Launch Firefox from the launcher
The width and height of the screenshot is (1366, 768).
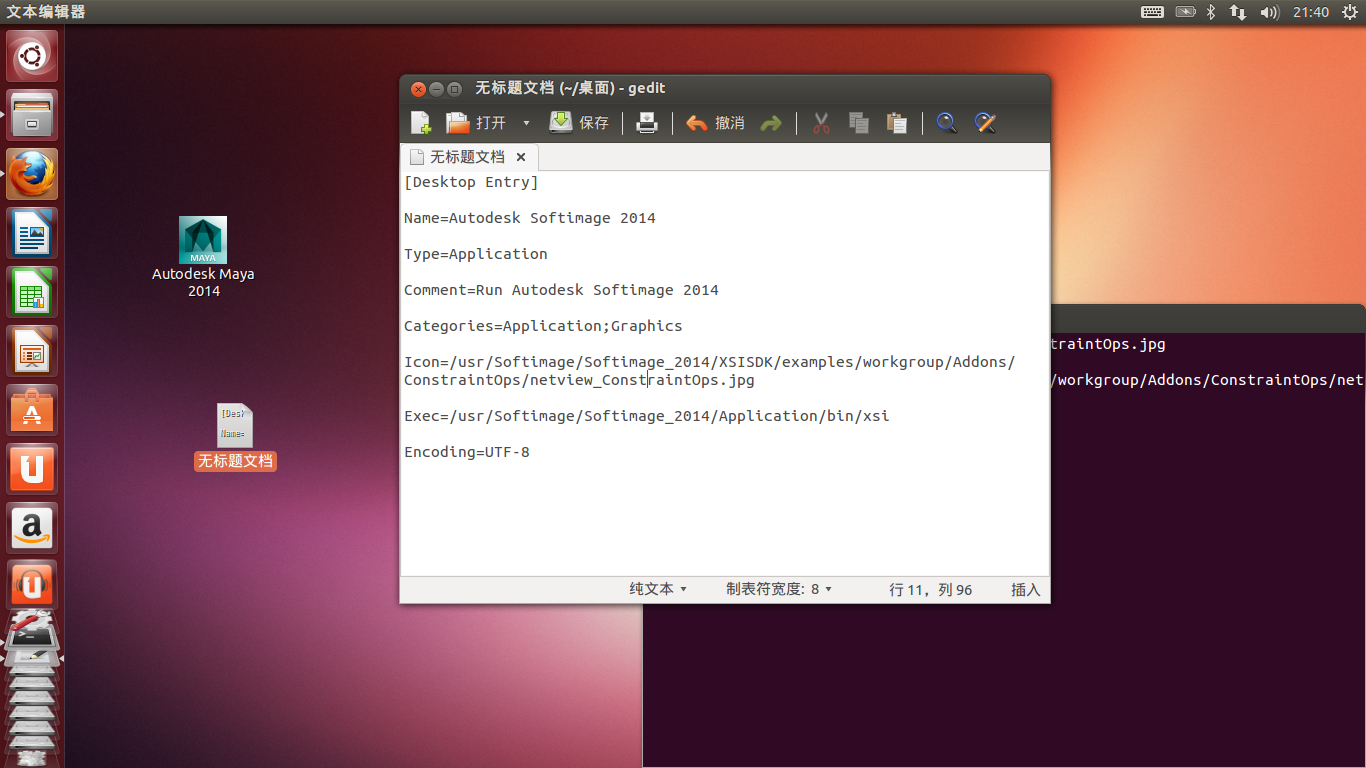click(x=32, y=174)
